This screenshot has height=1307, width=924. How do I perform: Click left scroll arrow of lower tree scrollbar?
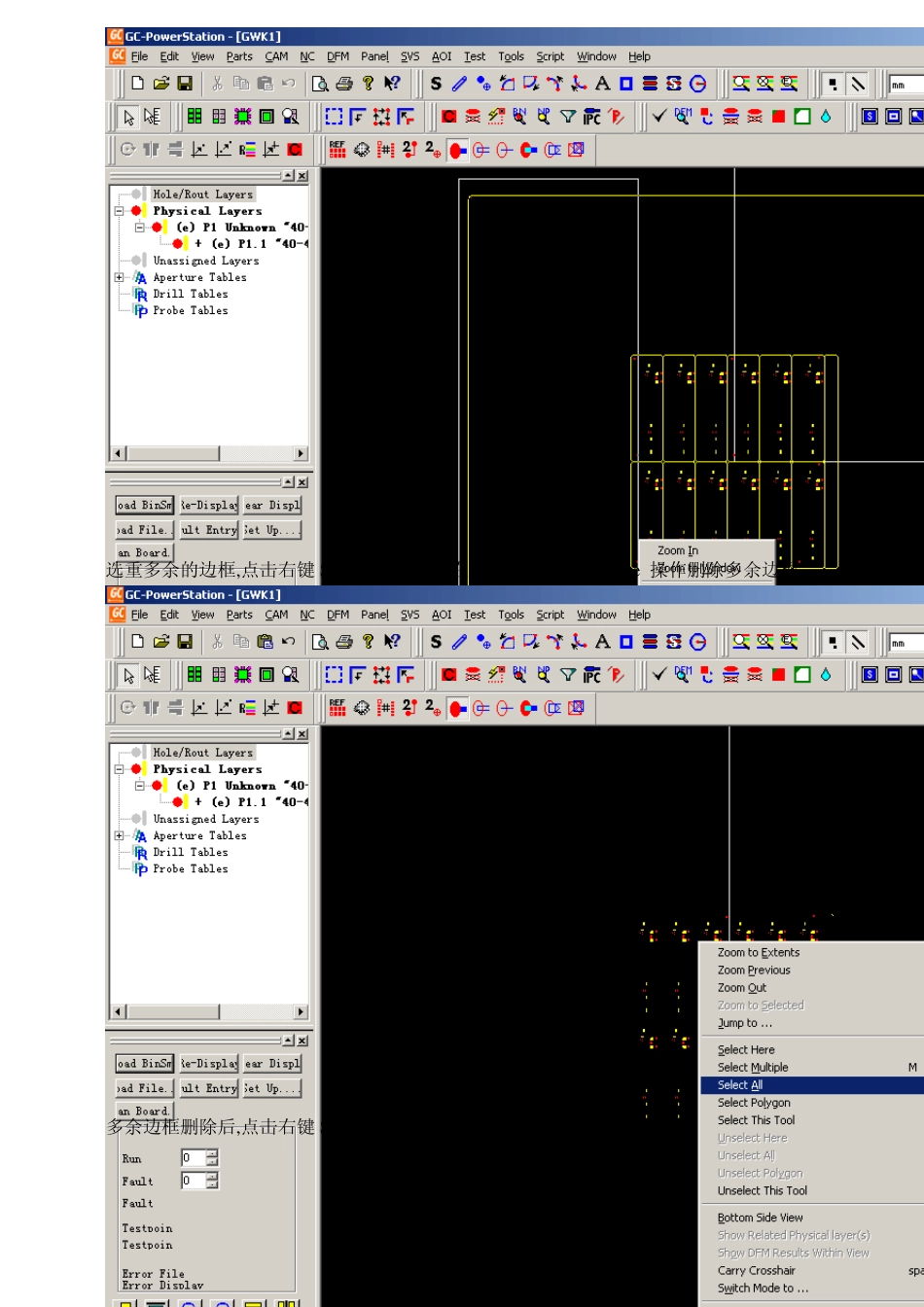click(x=118, y=1012)
